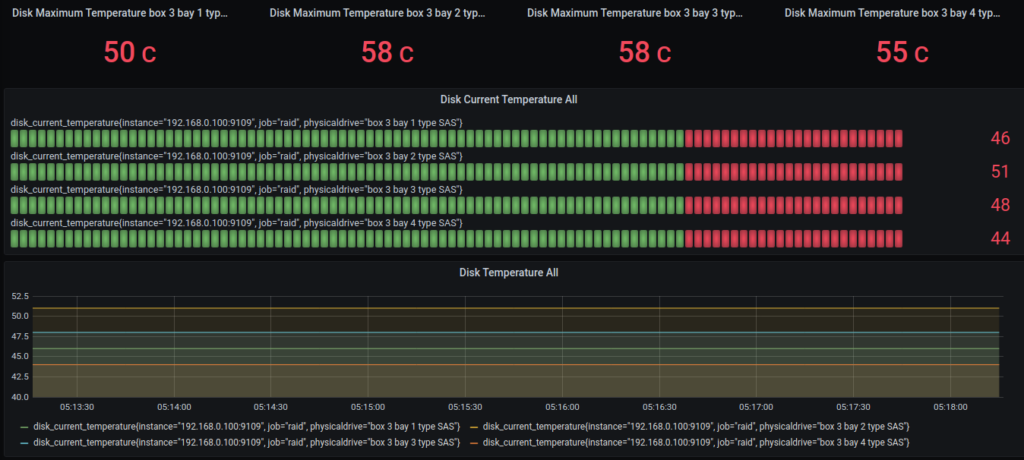Open the Disk Temperature All panel title menu
1024x460 pixels.
(509, 272)
